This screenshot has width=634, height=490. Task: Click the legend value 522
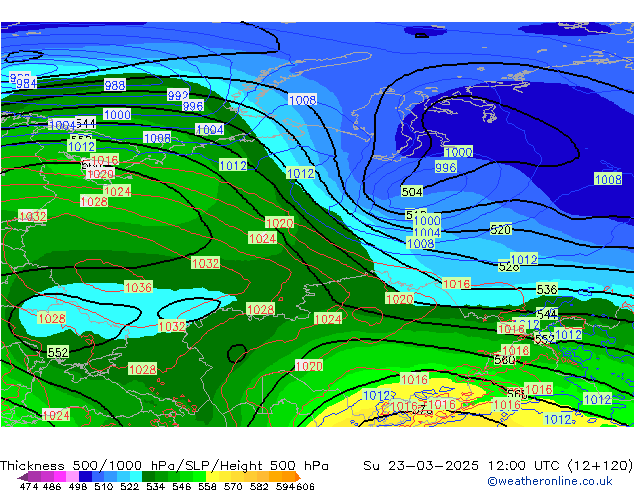pyautogui.click(x=129, y=486)
